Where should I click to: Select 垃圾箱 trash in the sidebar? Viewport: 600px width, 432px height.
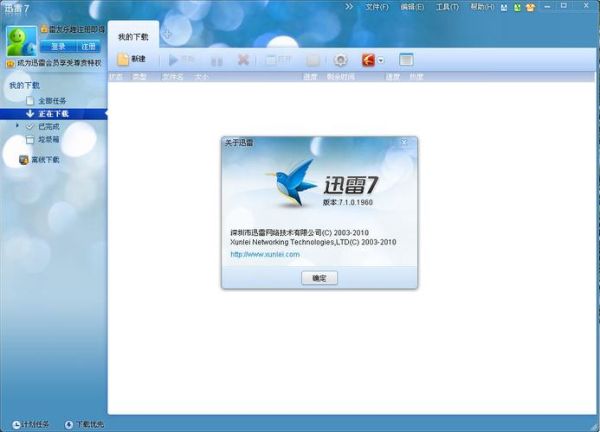point(47,140)
